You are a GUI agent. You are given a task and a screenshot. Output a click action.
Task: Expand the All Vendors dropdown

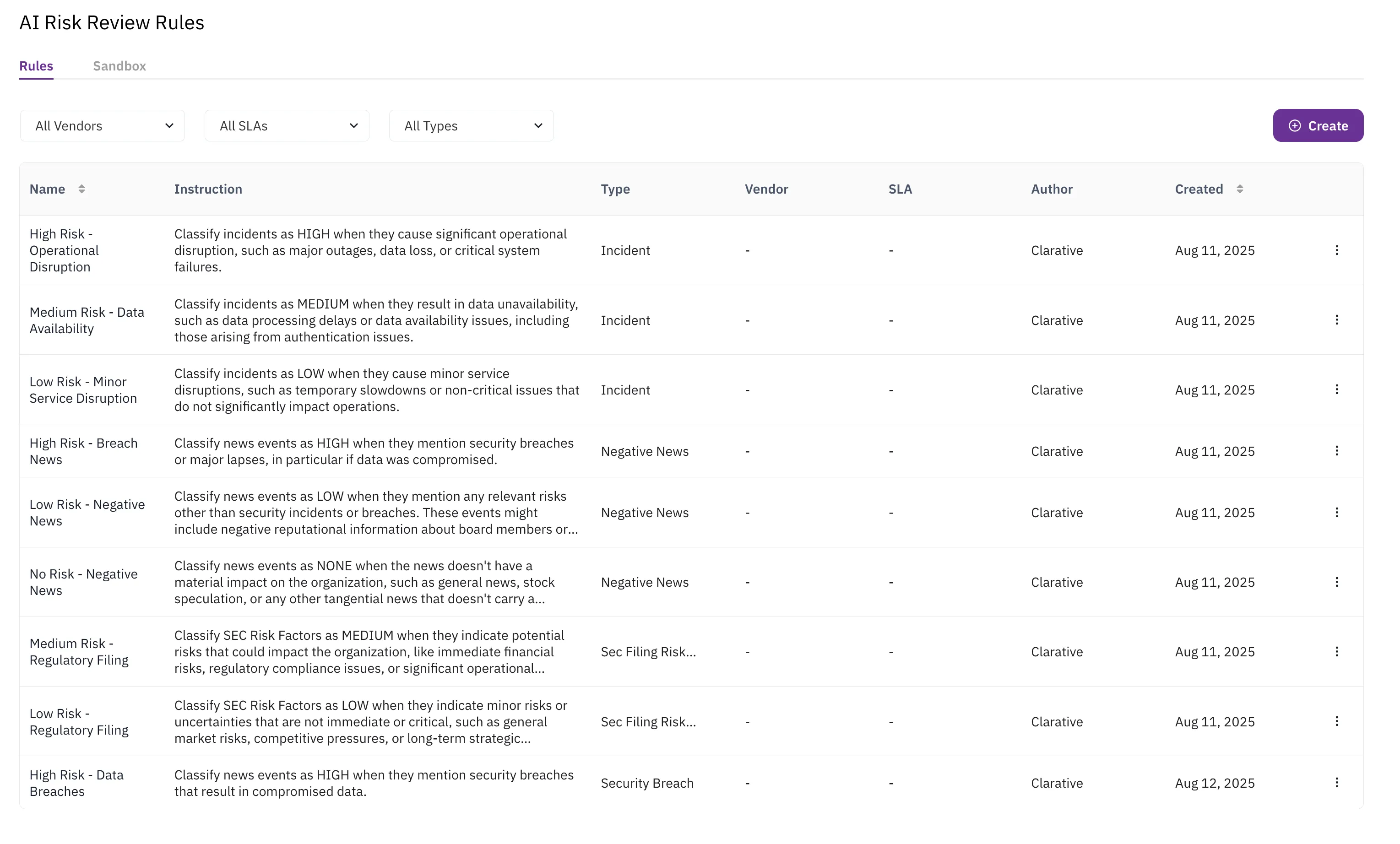tap(102, 125)
